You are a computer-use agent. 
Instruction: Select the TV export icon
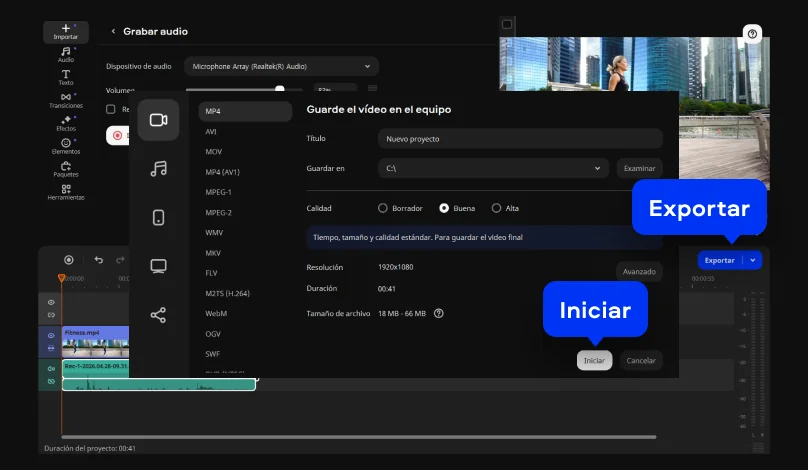point(158,266)
